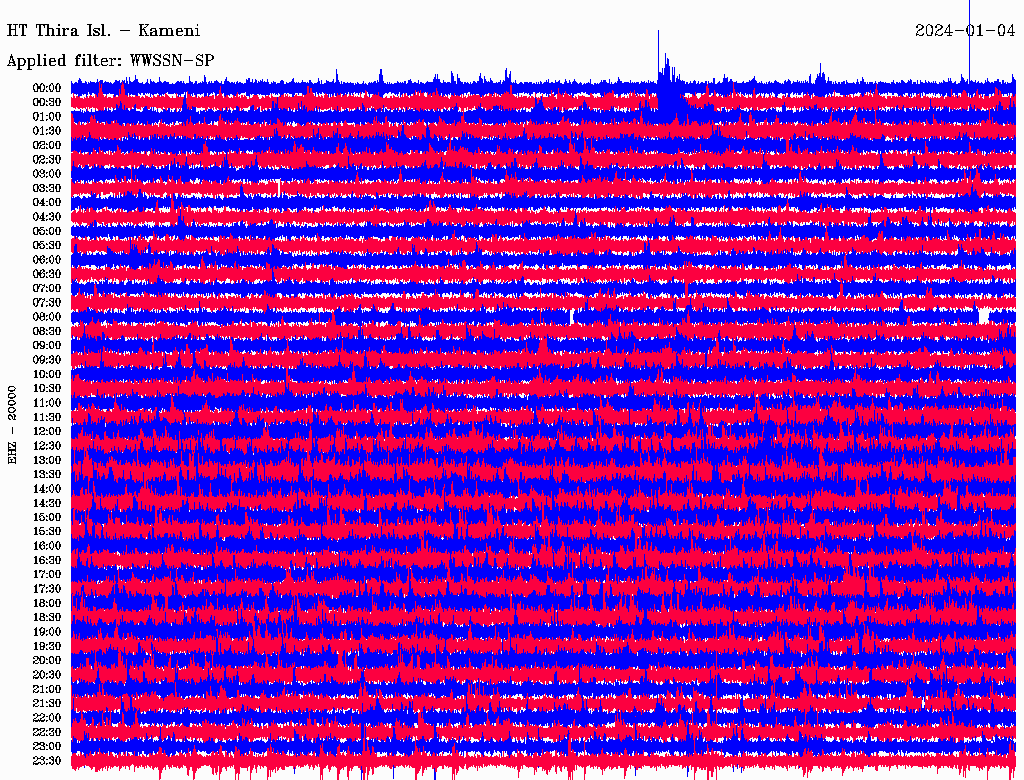
Task: Select the 02:30 time label
Action: (47, 160)
